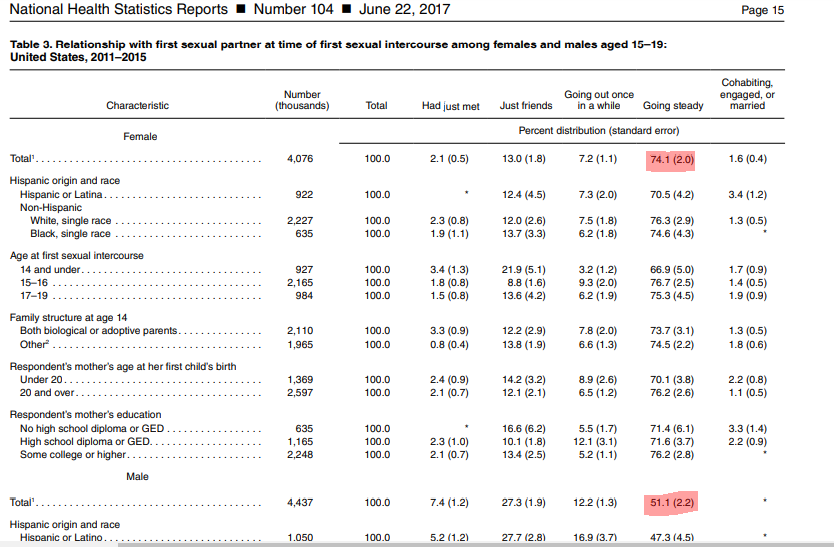Click the "76.3 (2.9)" cell
The width and height of the screenshot is (834, 547).
[x=672, y=221]
